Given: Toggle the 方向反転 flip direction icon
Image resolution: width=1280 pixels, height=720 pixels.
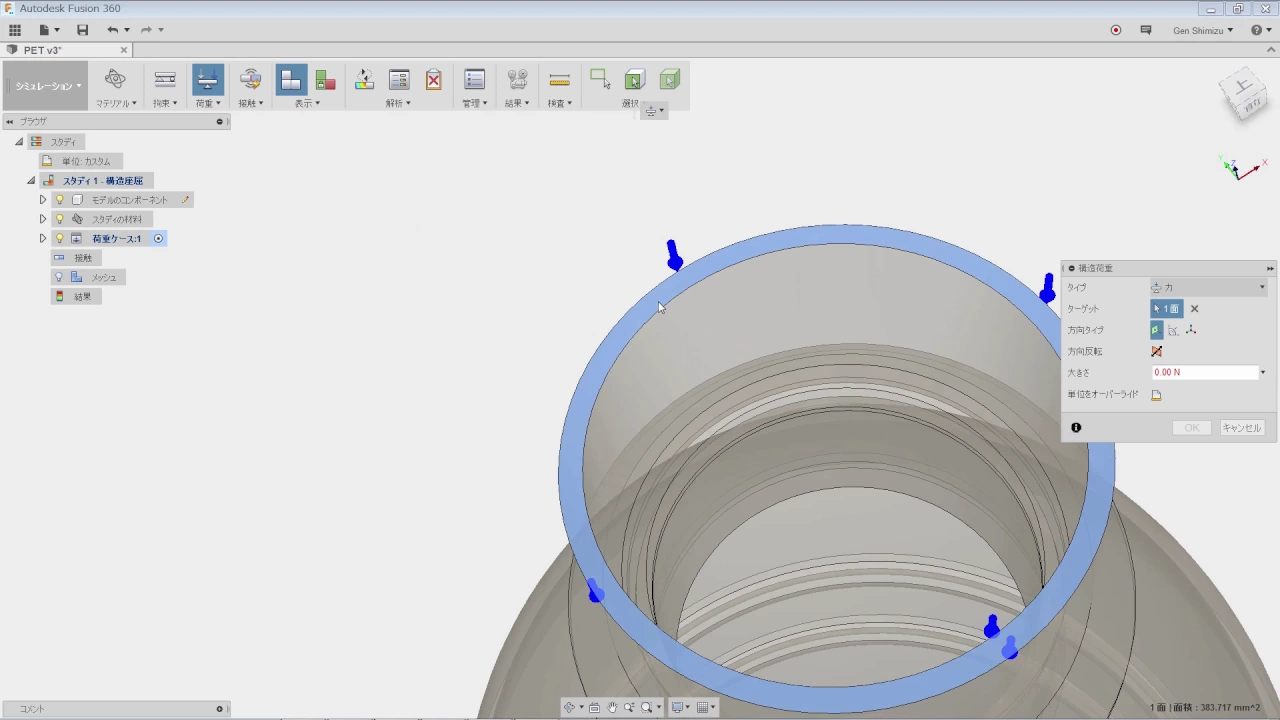Looking at the screenshot, I should click(1157, 352).
